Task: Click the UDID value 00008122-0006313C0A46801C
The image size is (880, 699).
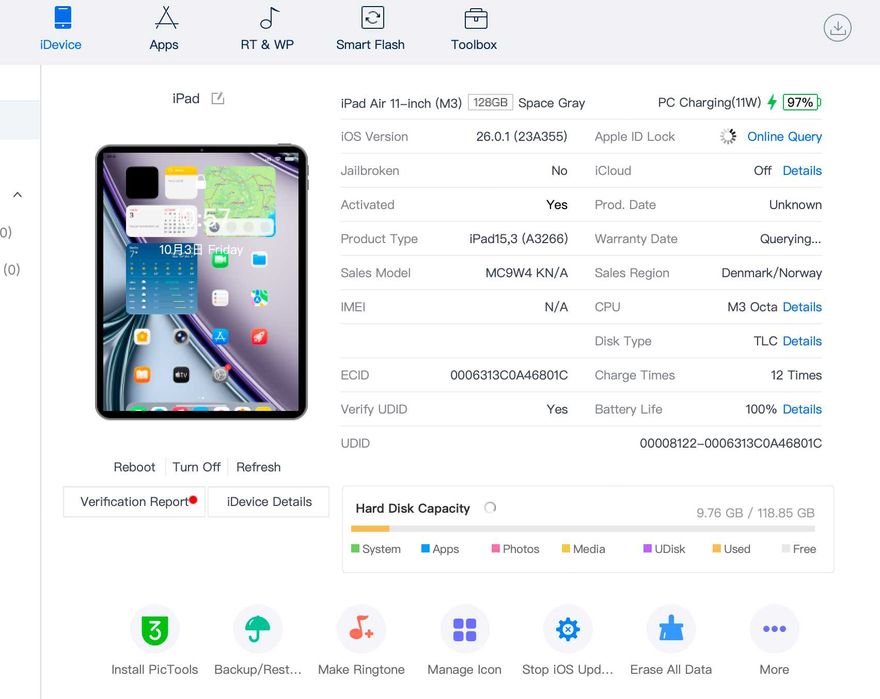Action: (x=731, y=444)
